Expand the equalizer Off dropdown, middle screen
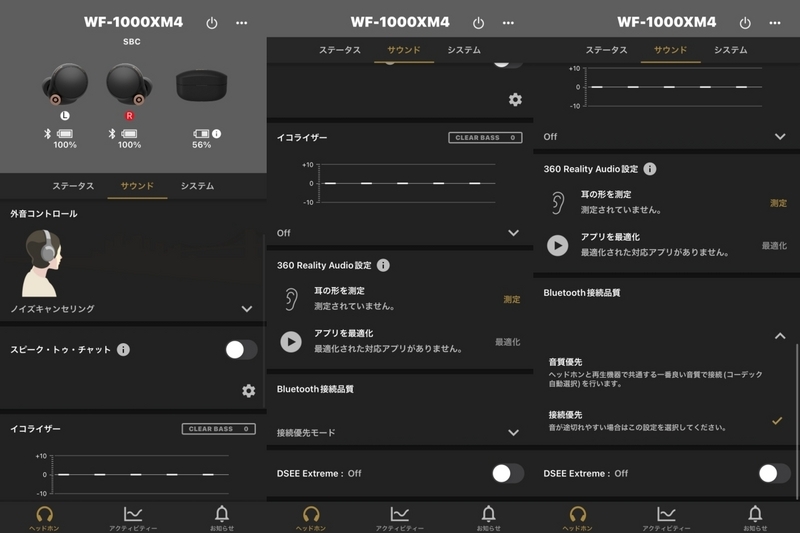The image size is (800, 533). 514,233
